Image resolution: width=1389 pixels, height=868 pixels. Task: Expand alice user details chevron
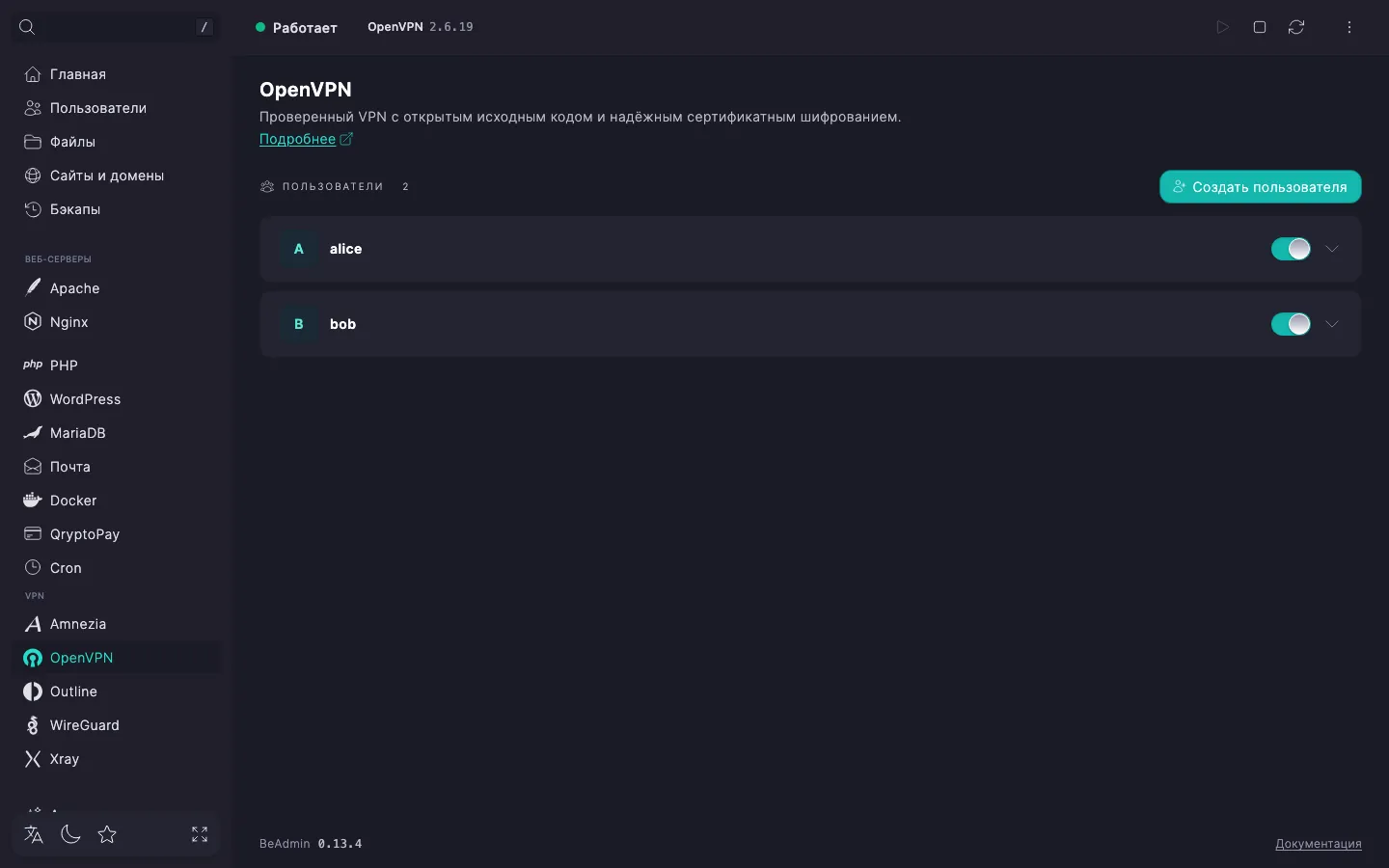coord(1332,249)
